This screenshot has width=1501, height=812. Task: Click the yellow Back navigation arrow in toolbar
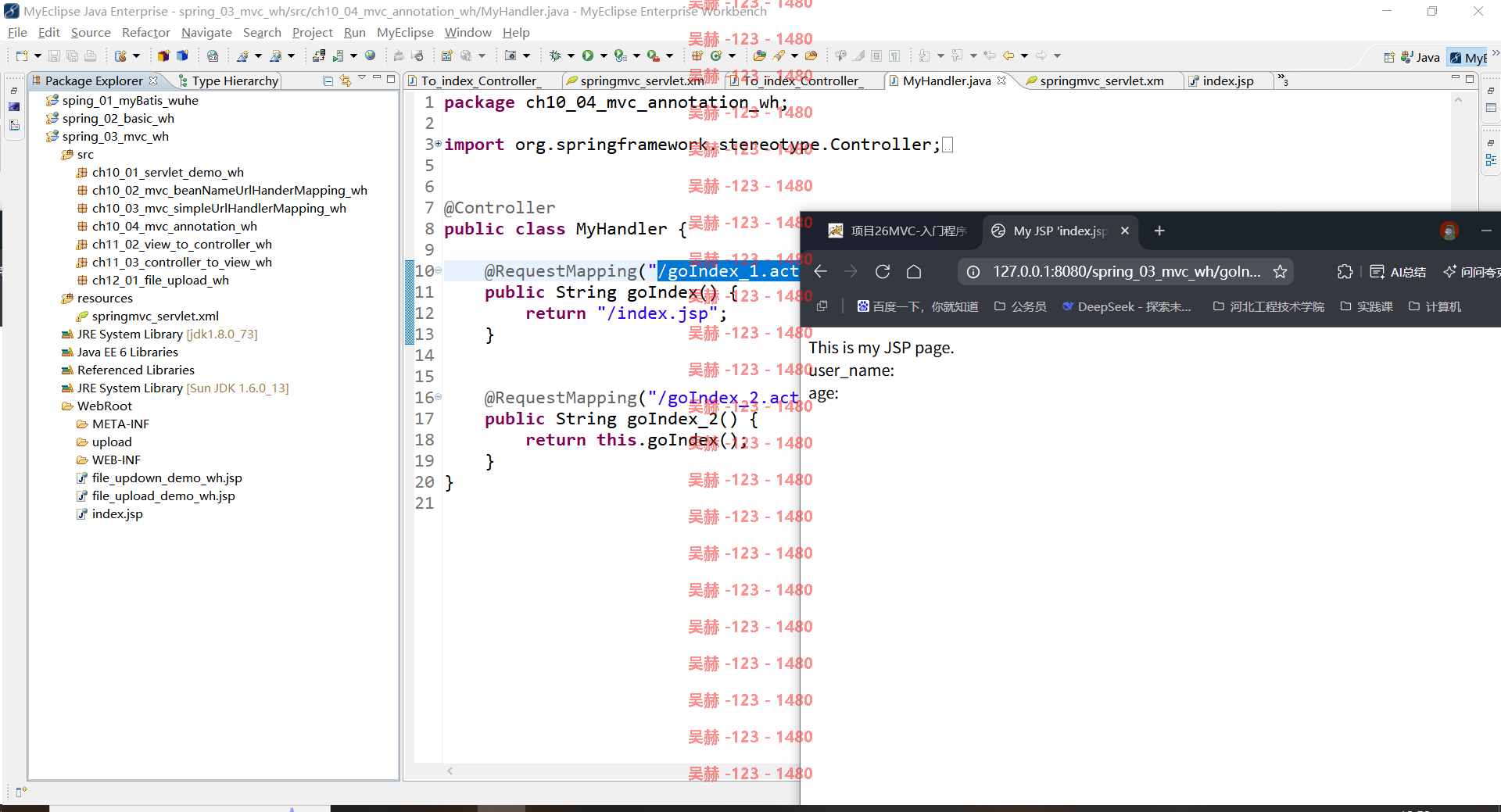[x=1008, y=55]
